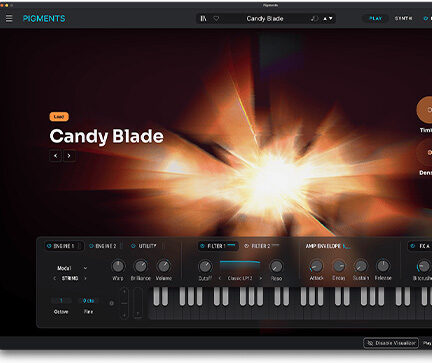432x363 pixels.
Task: Click the second macro knob below Timbre
Action: pos(426,152)
